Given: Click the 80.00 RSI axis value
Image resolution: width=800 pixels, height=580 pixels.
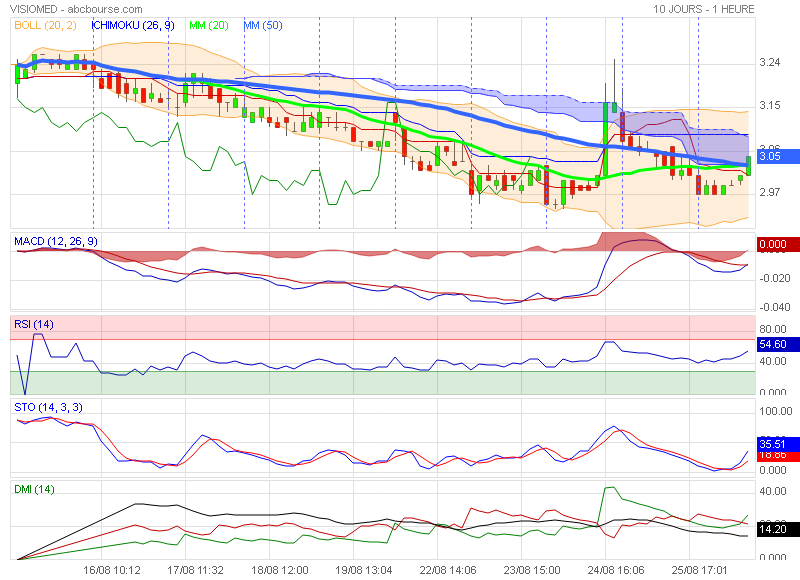Looking at the screenshot, I should [773, 329].
